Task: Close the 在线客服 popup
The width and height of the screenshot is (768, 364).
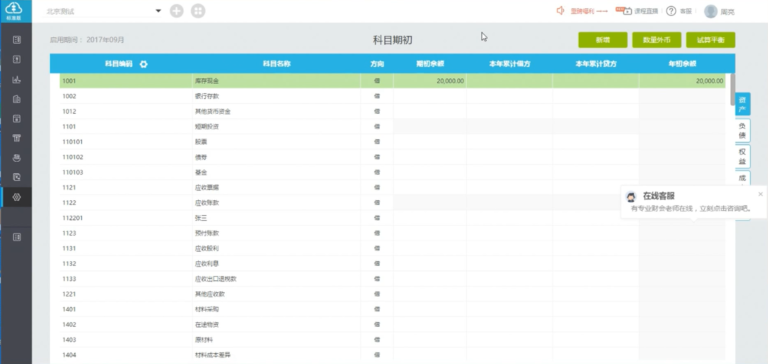Action: pos(760,194)
